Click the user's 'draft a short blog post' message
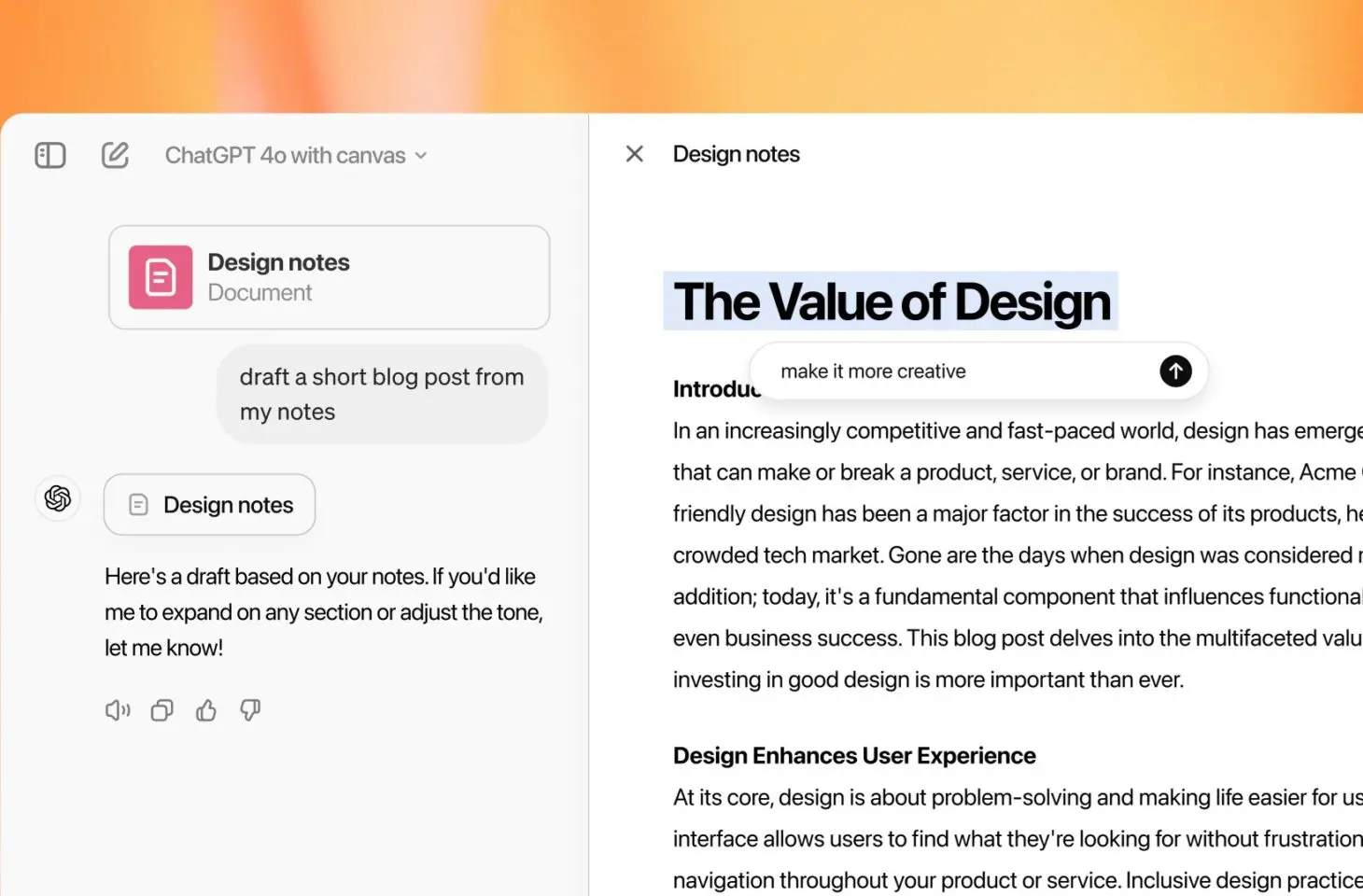Viewport: 1363px width, 896px height. (382, 393)
